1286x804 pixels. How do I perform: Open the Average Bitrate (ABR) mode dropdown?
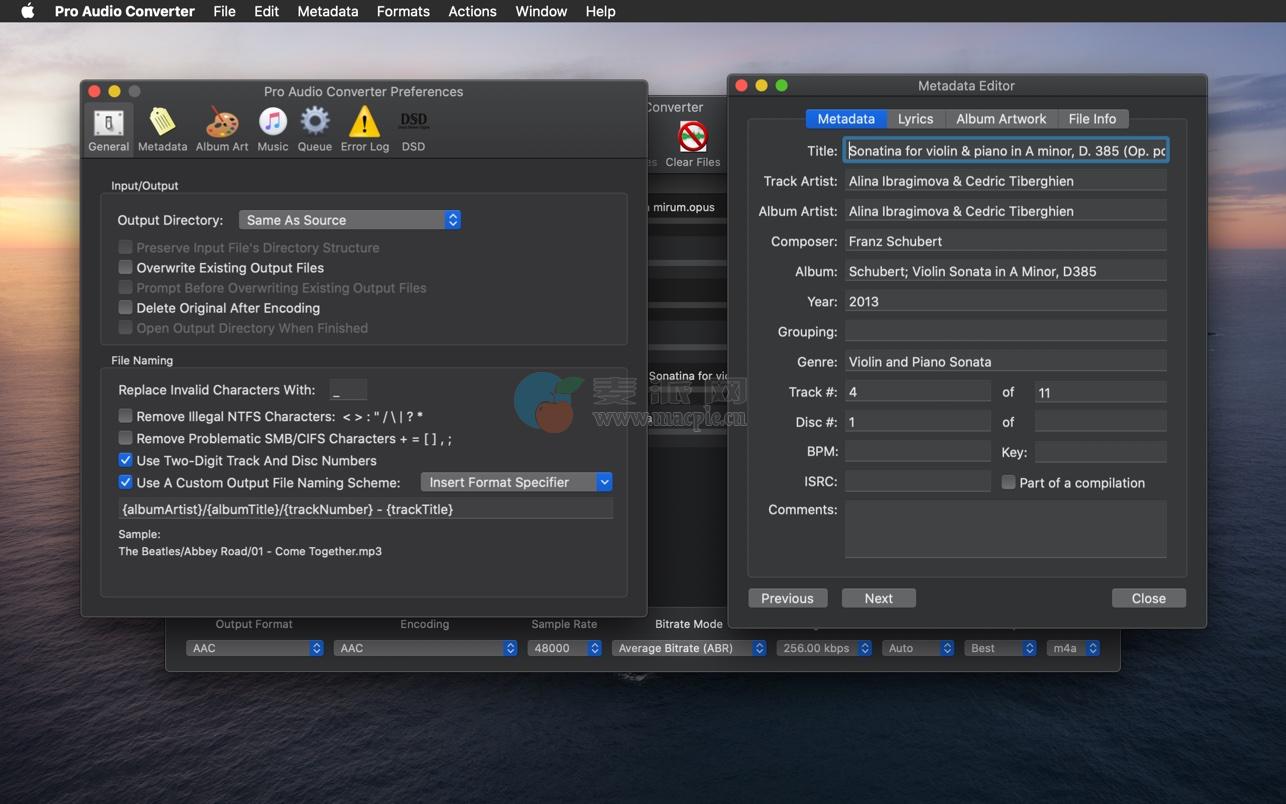pos(689,648)
